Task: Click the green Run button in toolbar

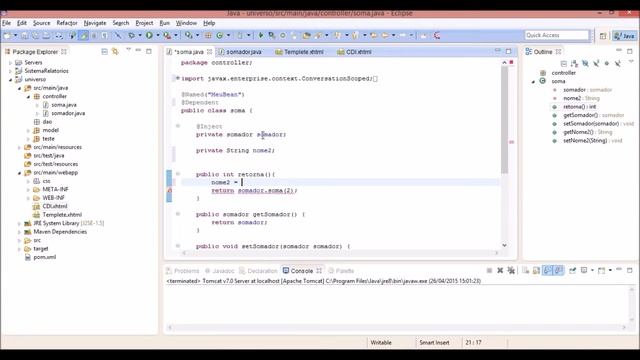Action: [x=149, y=36]
